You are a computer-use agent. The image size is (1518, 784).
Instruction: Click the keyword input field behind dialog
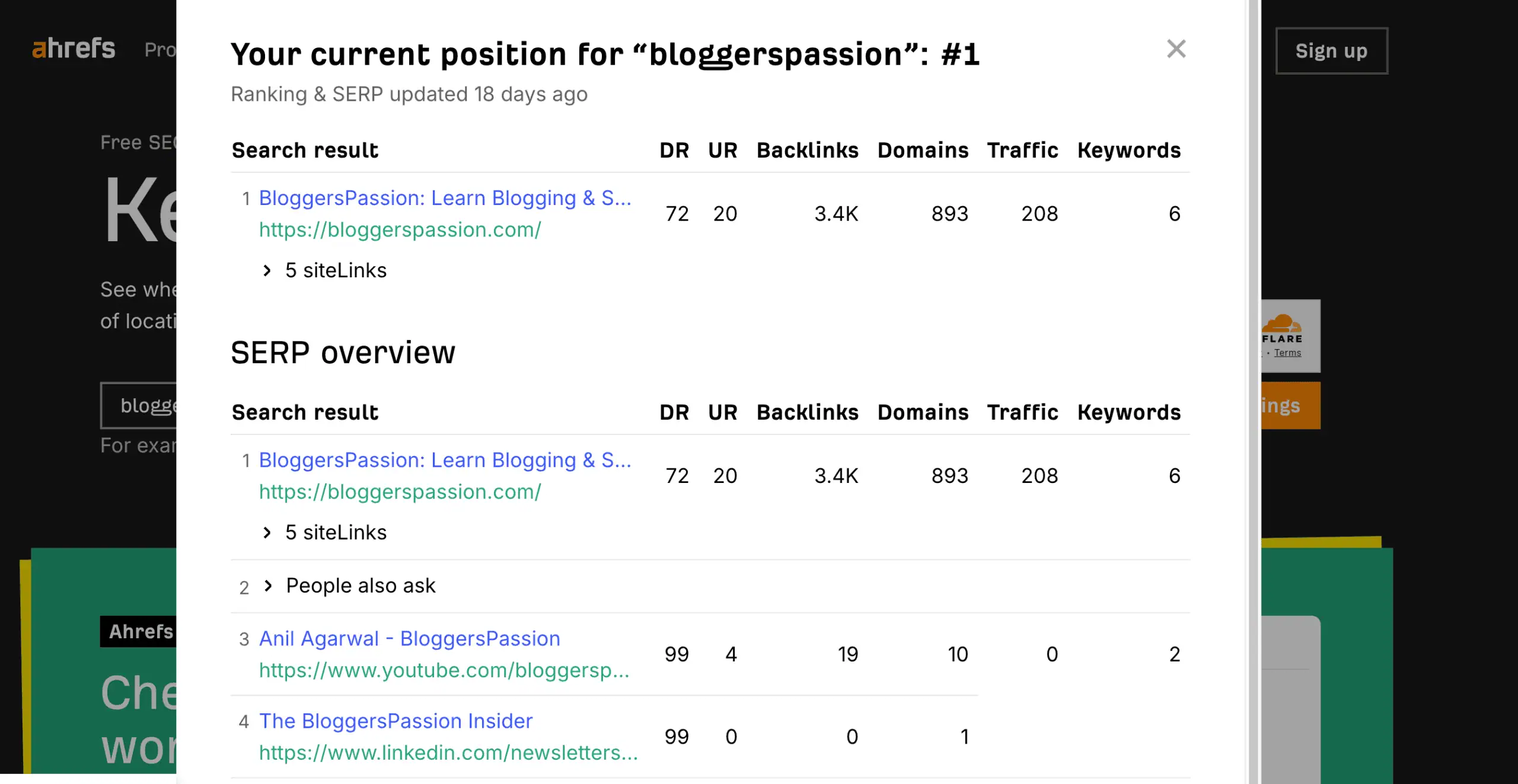(x=140, y=405)
